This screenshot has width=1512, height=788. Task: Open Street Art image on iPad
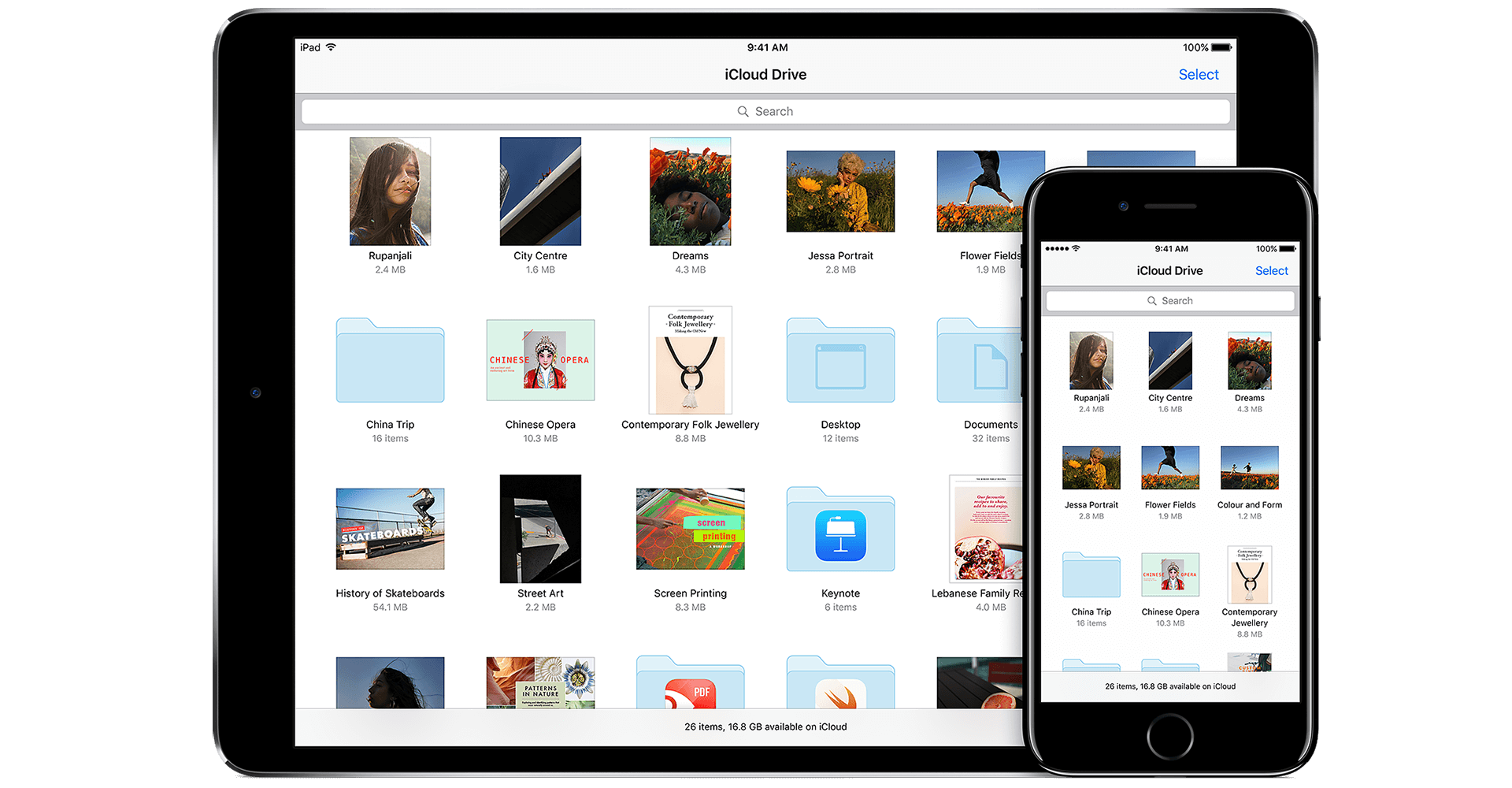pos(540,529)
